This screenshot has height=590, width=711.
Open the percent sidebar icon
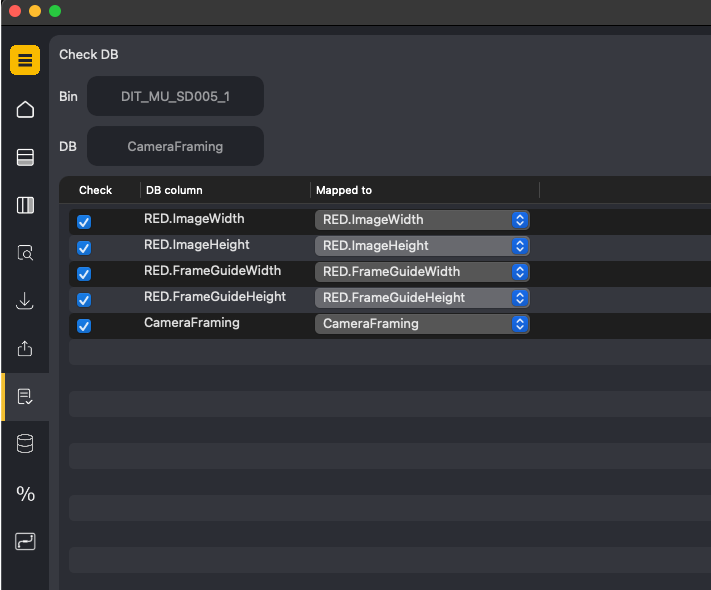tap(25, 493)
